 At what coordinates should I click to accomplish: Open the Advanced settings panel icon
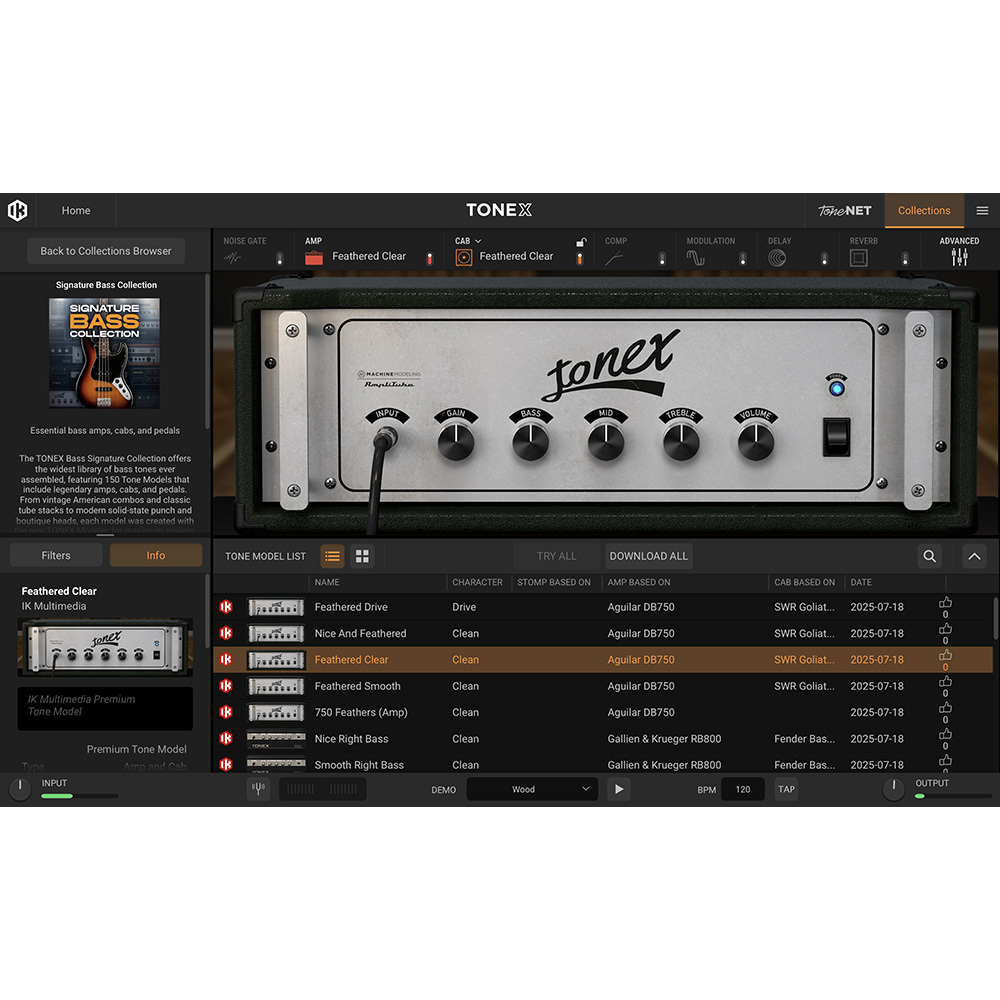pyautogui.click(x=959, y=257)
